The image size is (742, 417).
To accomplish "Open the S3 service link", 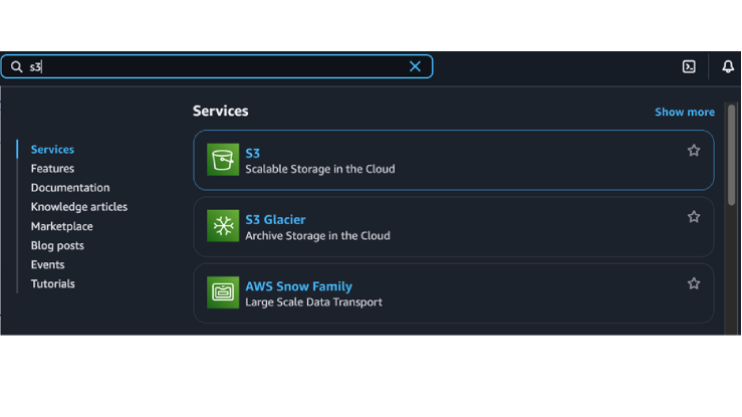I will [253, 153].
